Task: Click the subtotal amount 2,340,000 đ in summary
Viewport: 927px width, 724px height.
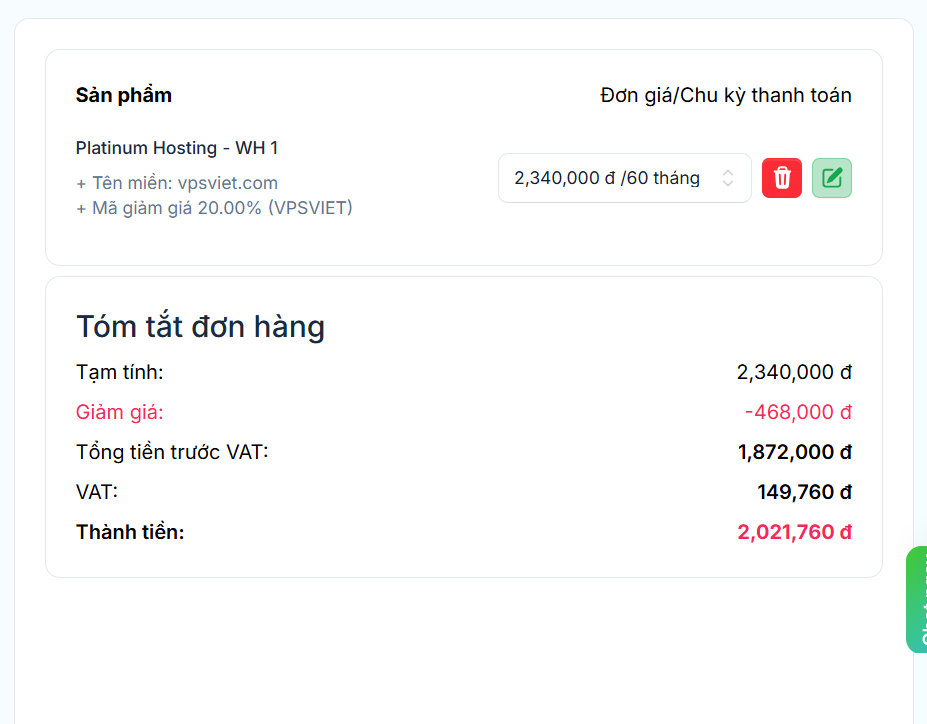Action: pos(794,372)
